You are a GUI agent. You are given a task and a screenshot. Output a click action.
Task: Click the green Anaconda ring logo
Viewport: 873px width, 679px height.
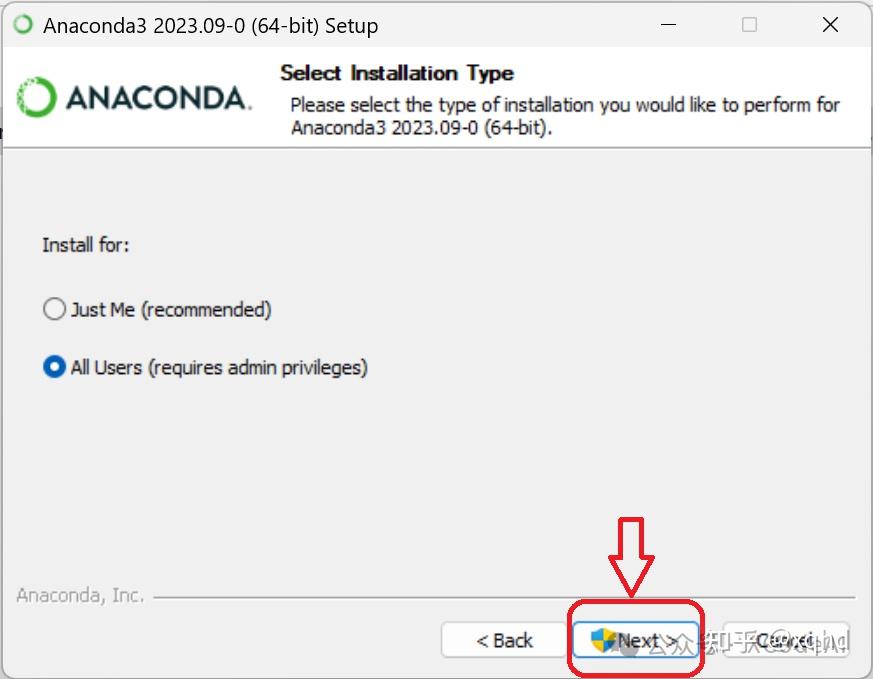point(36,97)
